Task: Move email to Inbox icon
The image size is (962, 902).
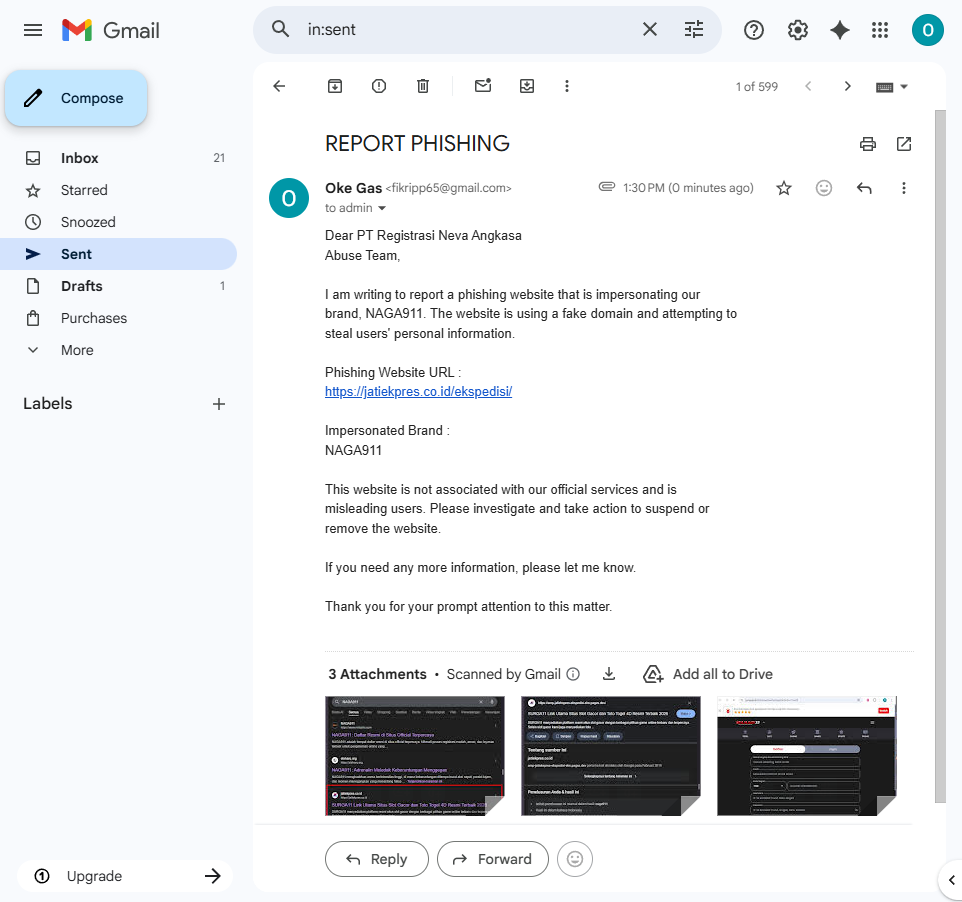Action: click(x=527, y=86)
